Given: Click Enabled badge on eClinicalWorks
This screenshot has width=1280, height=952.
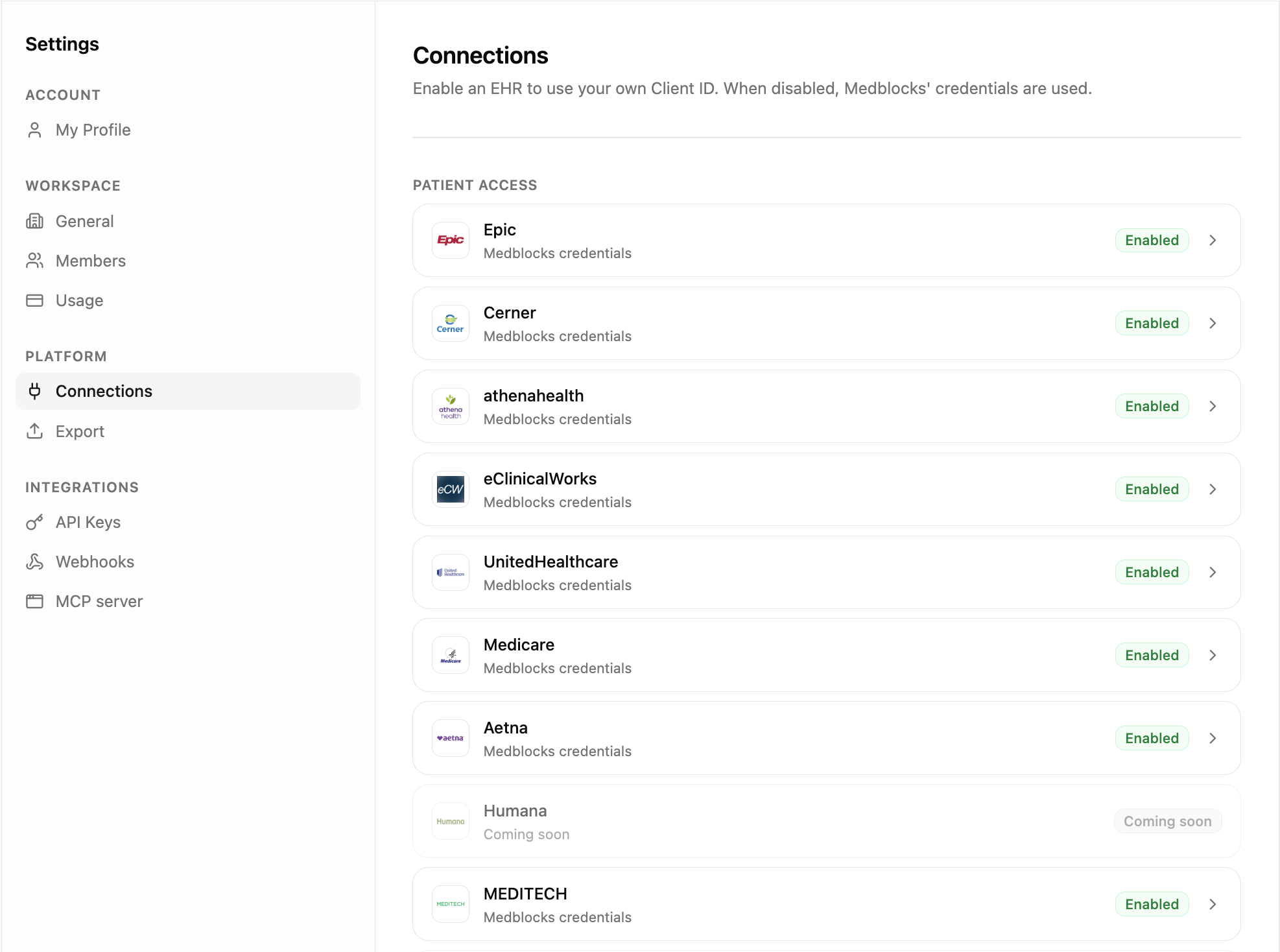Looking at the screenshot, I should click(1152, 489).
